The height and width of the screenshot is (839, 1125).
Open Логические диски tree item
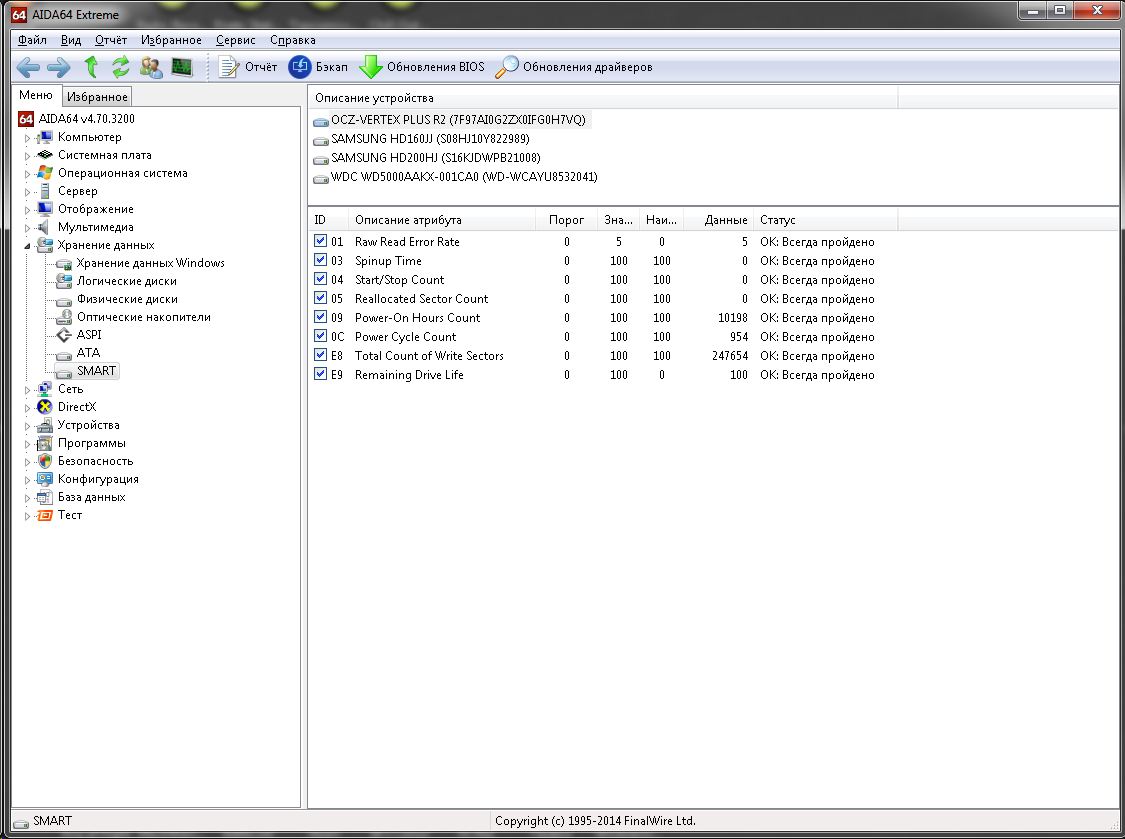pyautogui.click(x=126, y=281)
